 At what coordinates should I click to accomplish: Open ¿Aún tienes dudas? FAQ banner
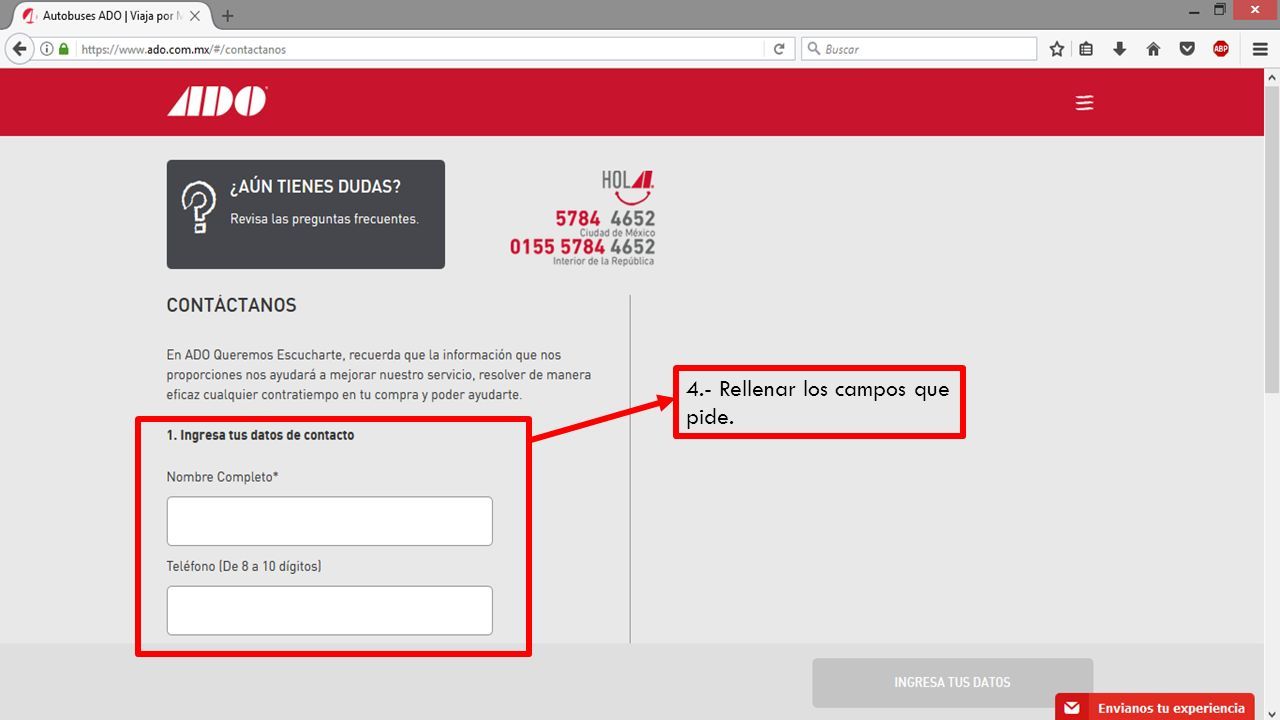(305, 214)
